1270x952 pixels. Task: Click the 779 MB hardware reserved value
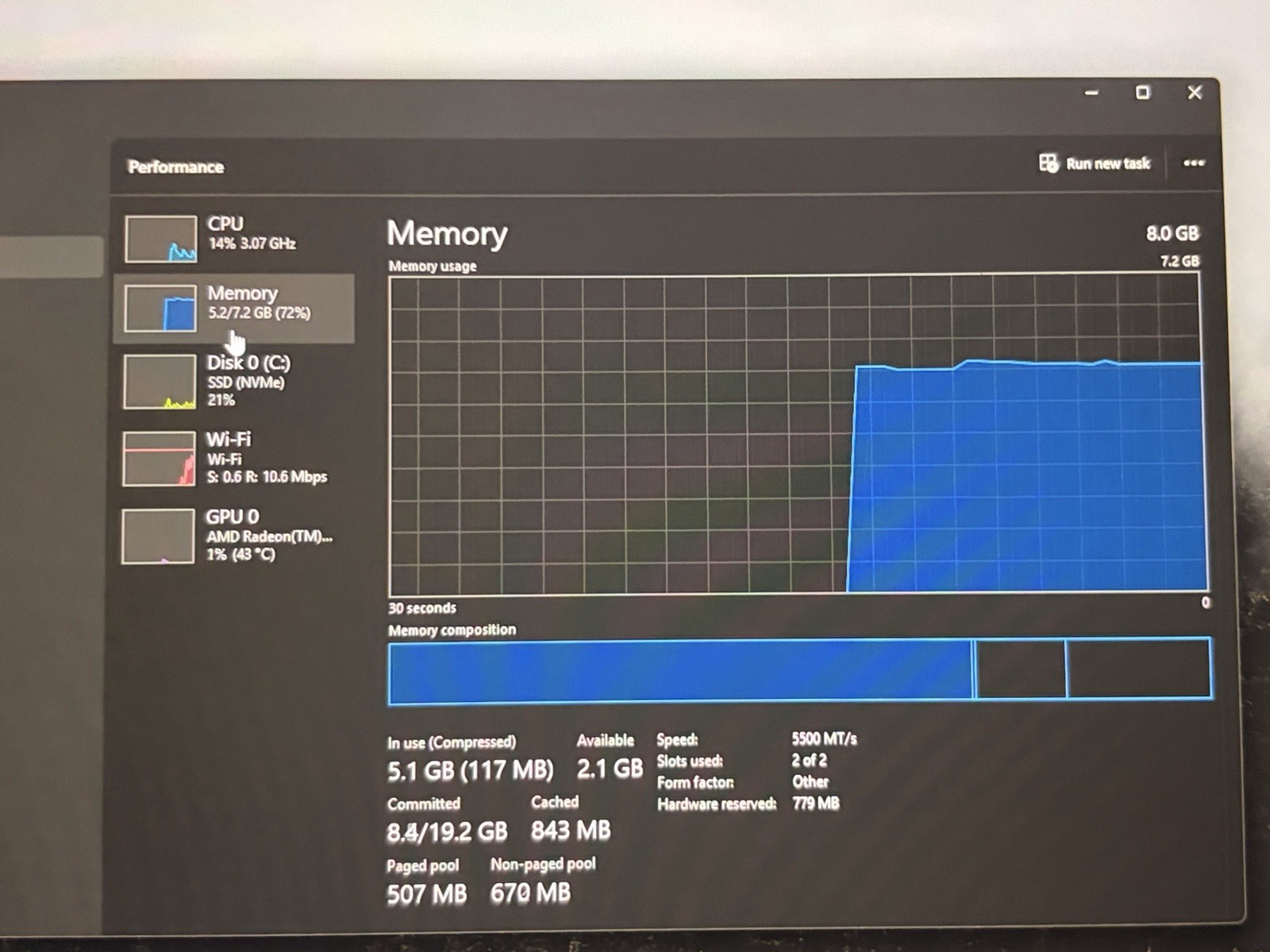click(x=815, y=804)
